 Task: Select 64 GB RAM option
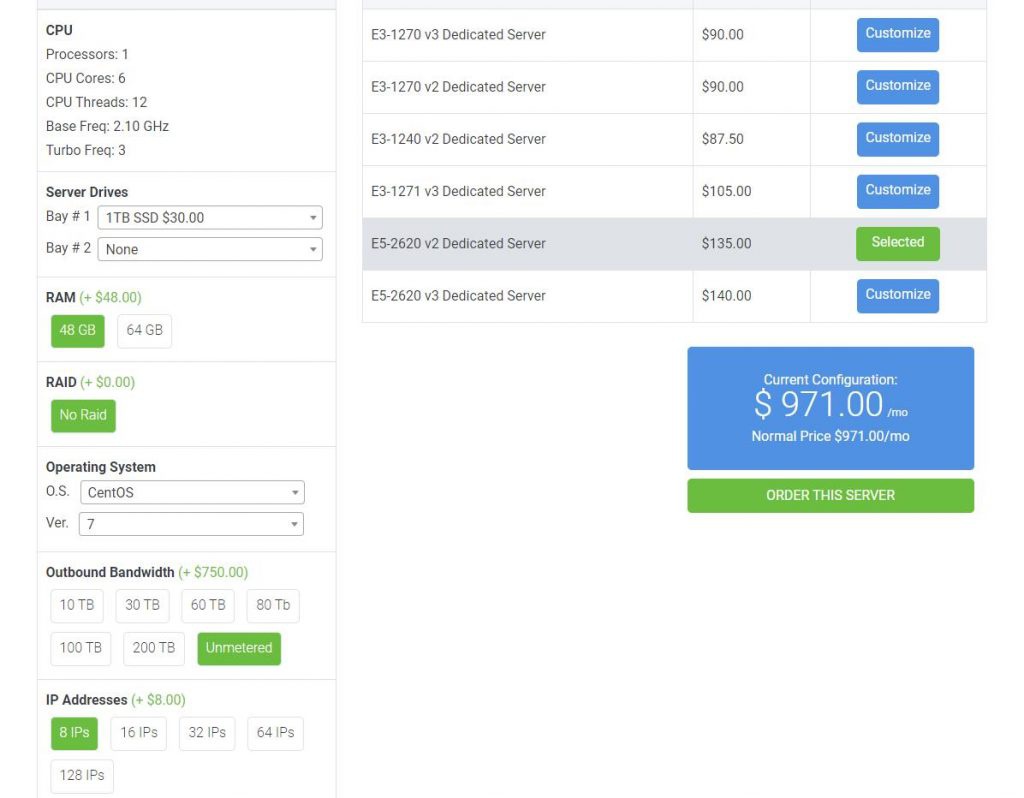tap(144, 331)
